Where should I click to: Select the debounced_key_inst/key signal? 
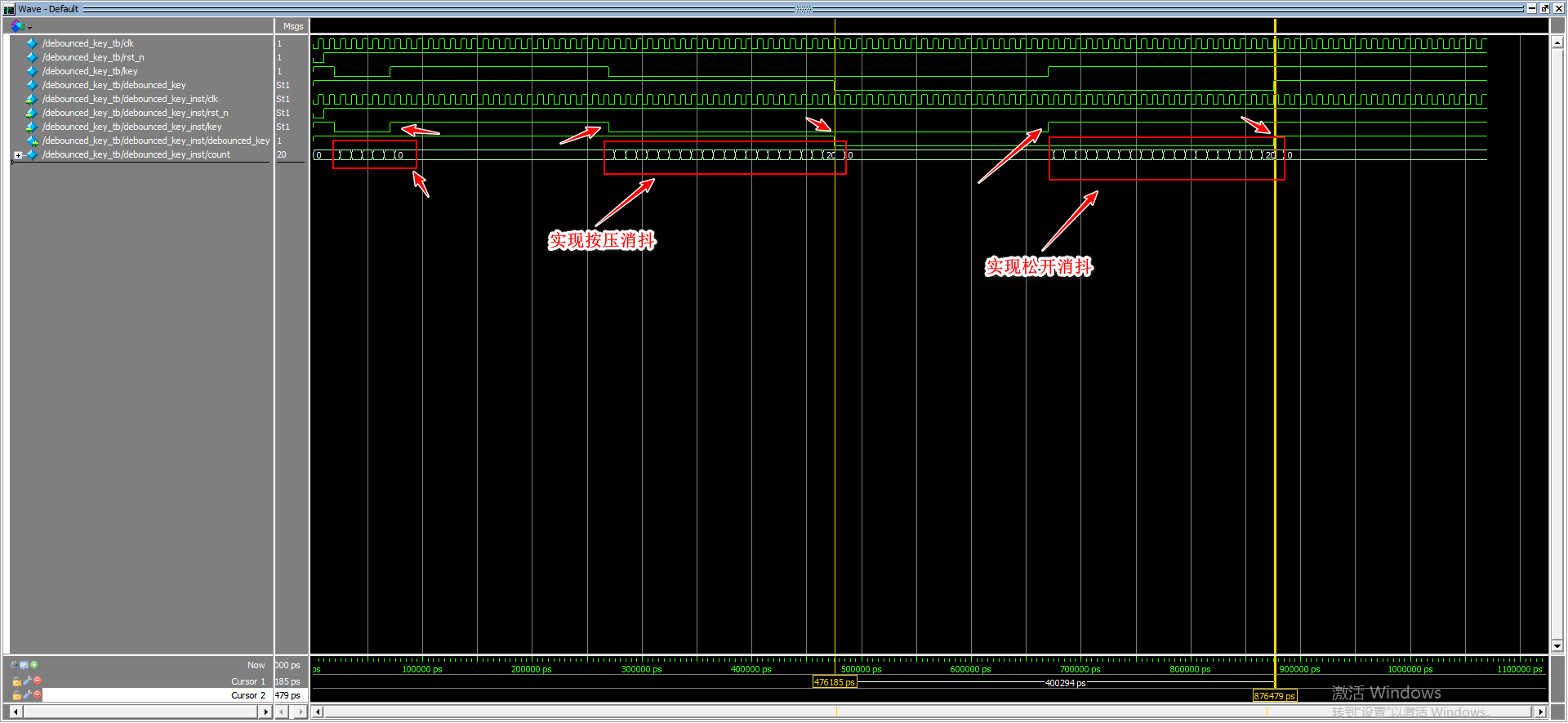coord(131,127)
